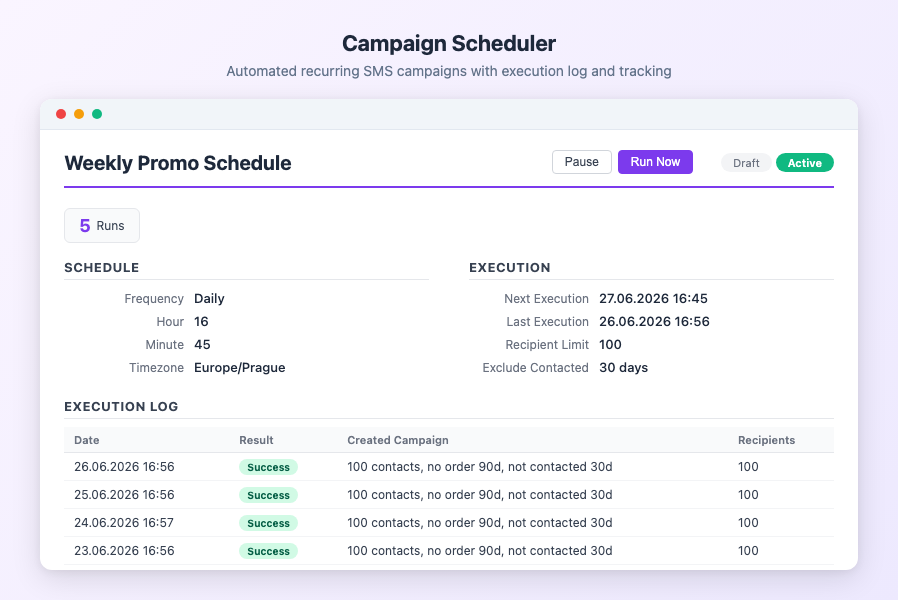Click the Created Campaign column header

pyautogui.click(x=397, y=440)
